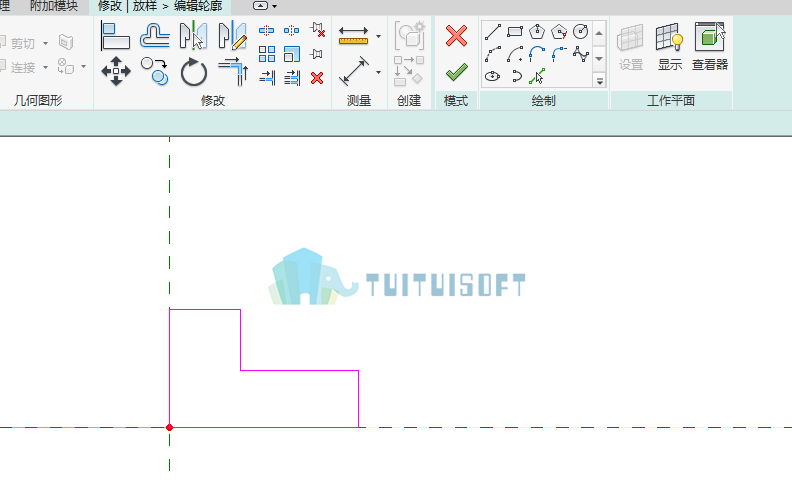This screenshot has height=483, width=792.
Task: Open the work plane Viewer (查看器)
Action: point(710,46)
